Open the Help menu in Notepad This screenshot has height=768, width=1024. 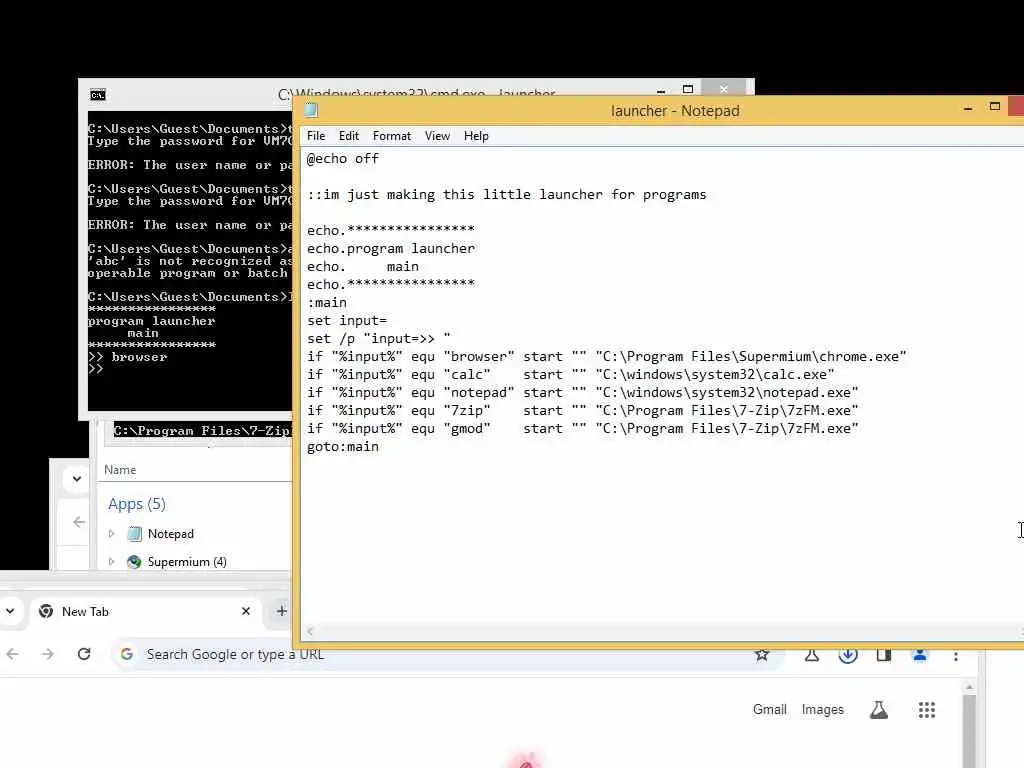476,136
